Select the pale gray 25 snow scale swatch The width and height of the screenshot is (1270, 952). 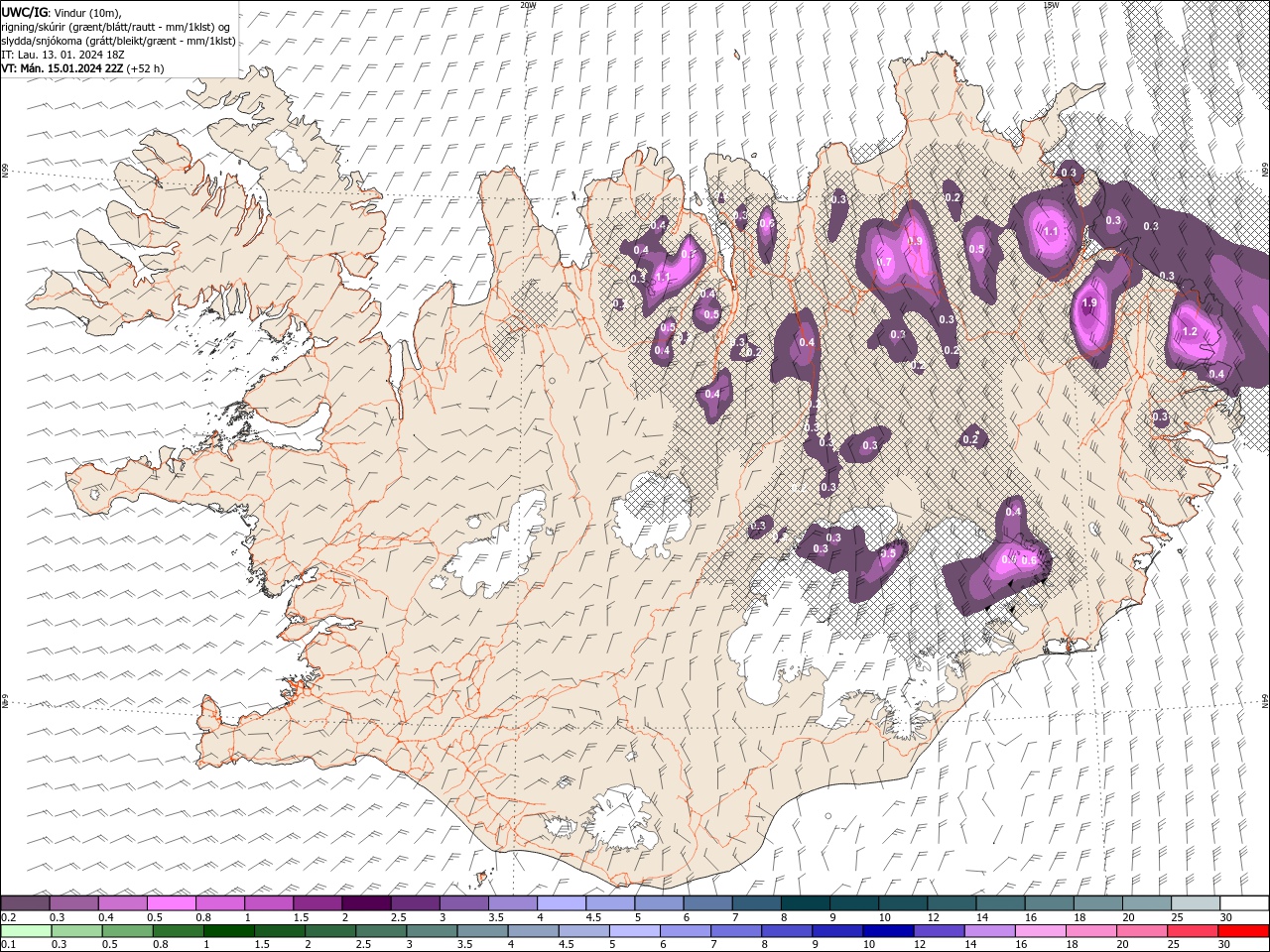[1196, 903]
